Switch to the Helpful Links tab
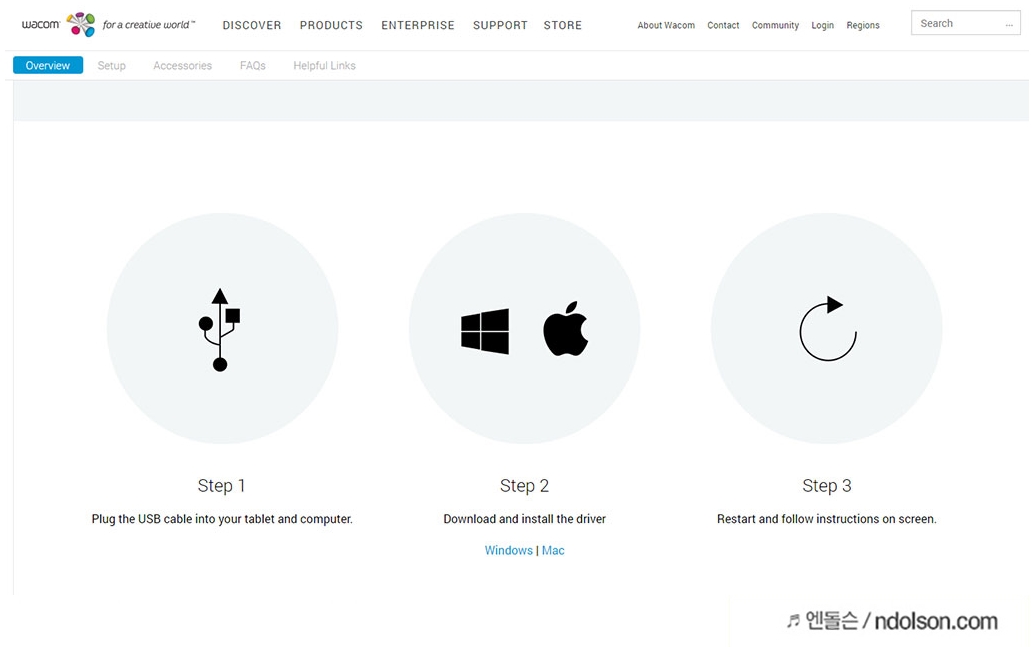This screenshot has height=647, width=1034. (x=324, y=65)
